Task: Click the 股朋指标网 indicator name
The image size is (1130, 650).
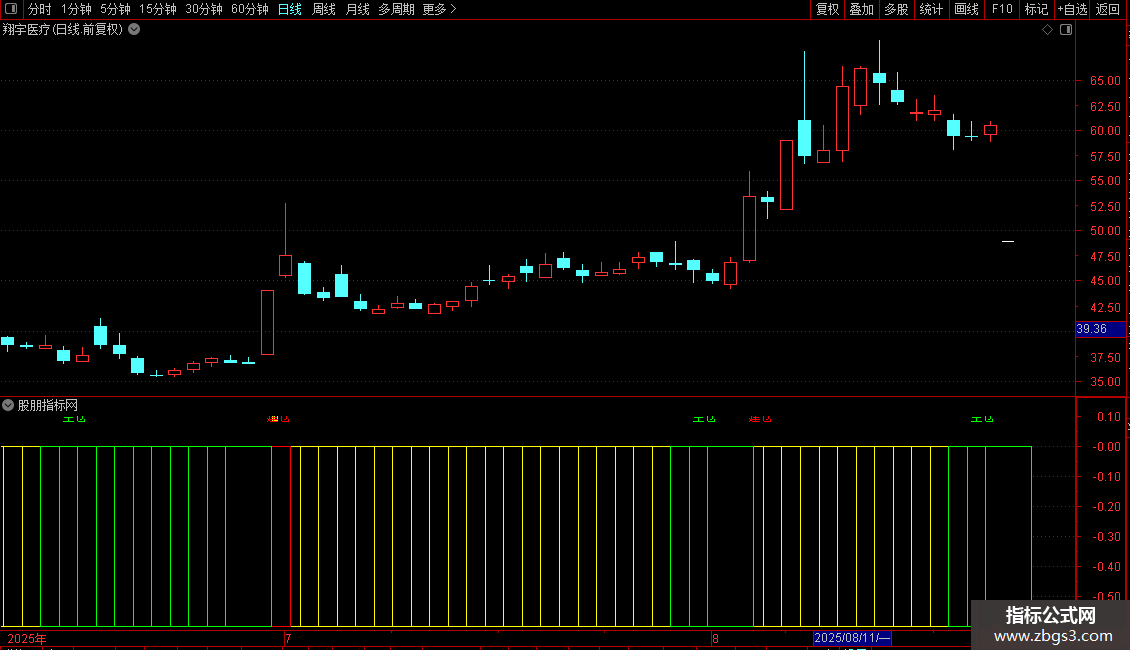Action: click(x=48, y=406)
